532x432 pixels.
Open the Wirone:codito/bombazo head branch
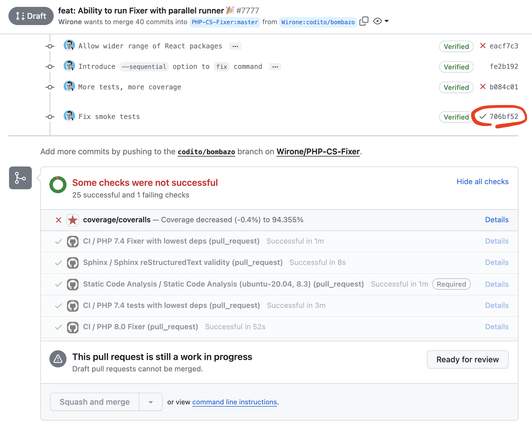318,22
